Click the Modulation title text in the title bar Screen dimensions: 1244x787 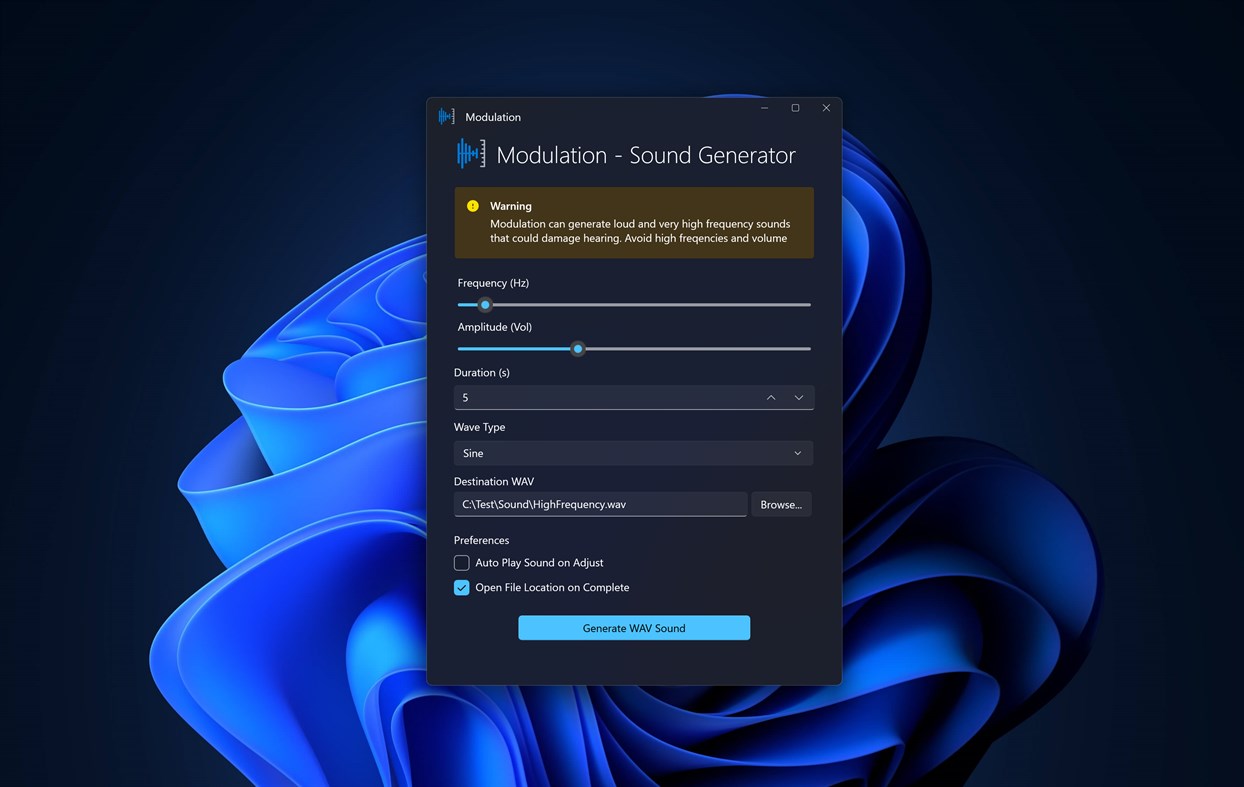coord(492,116)
